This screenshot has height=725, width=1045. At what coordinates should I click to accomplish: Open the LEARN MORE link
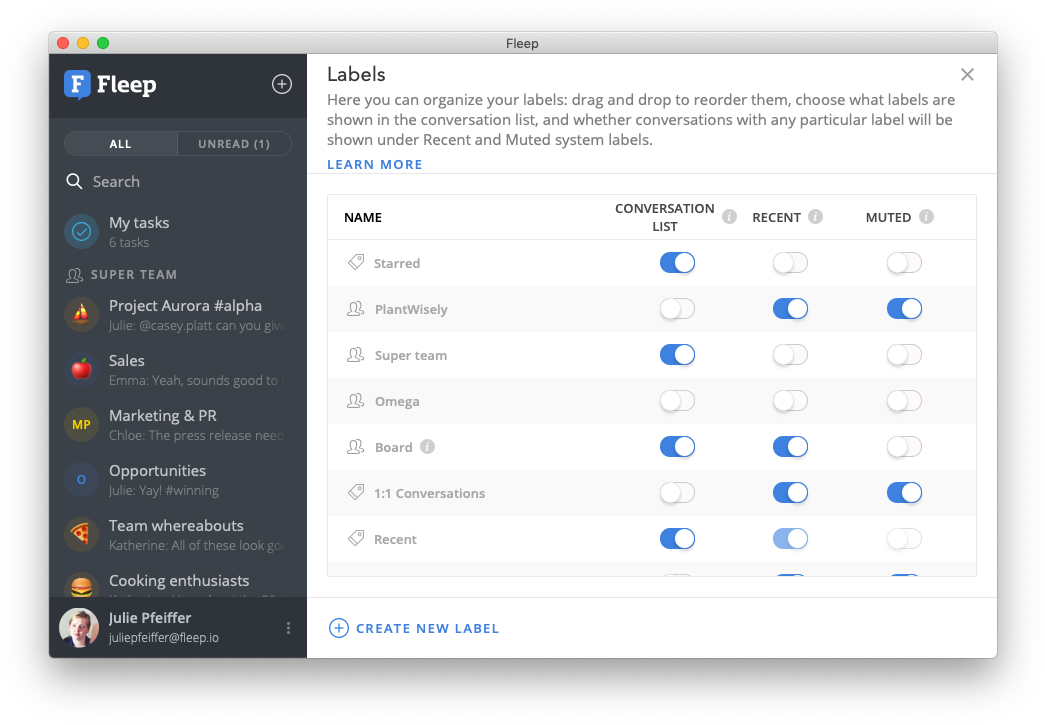(374, 164)
